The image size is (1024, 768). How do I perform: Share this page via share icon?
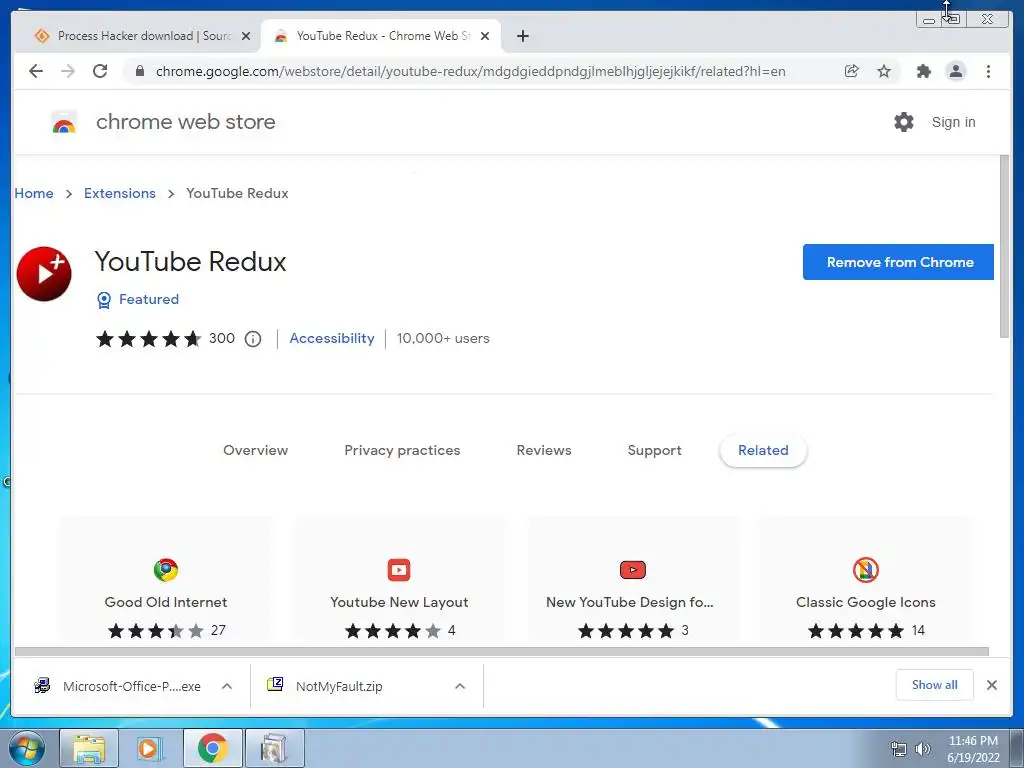pos(852,71)
